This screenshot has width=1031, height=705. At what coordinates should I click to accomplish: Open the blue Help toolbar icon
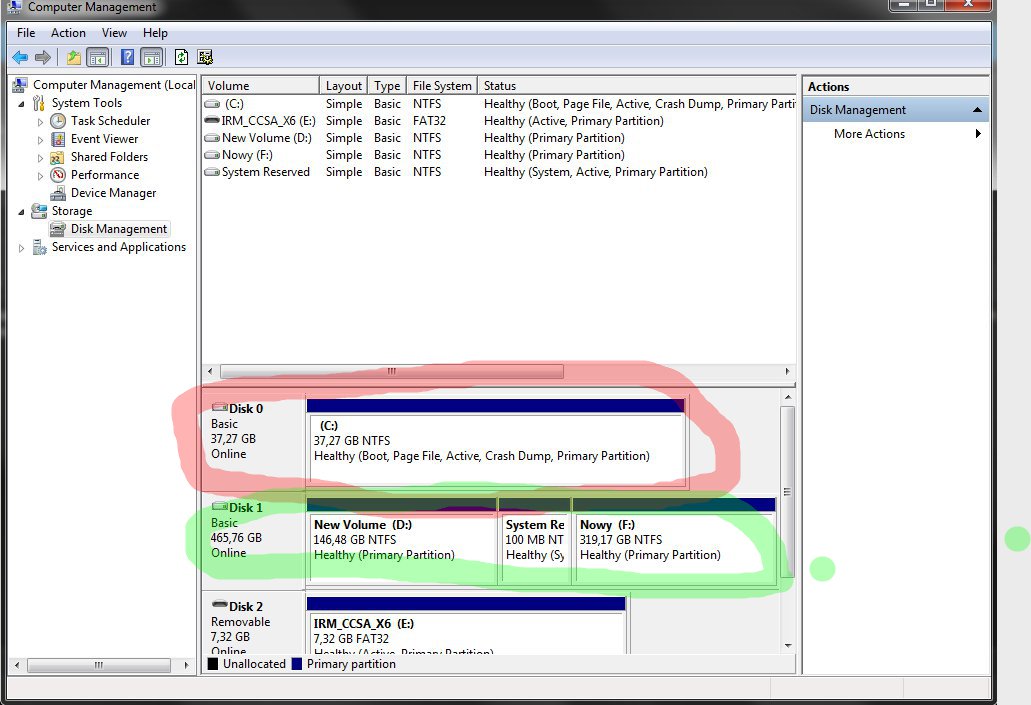click(128, 58)
